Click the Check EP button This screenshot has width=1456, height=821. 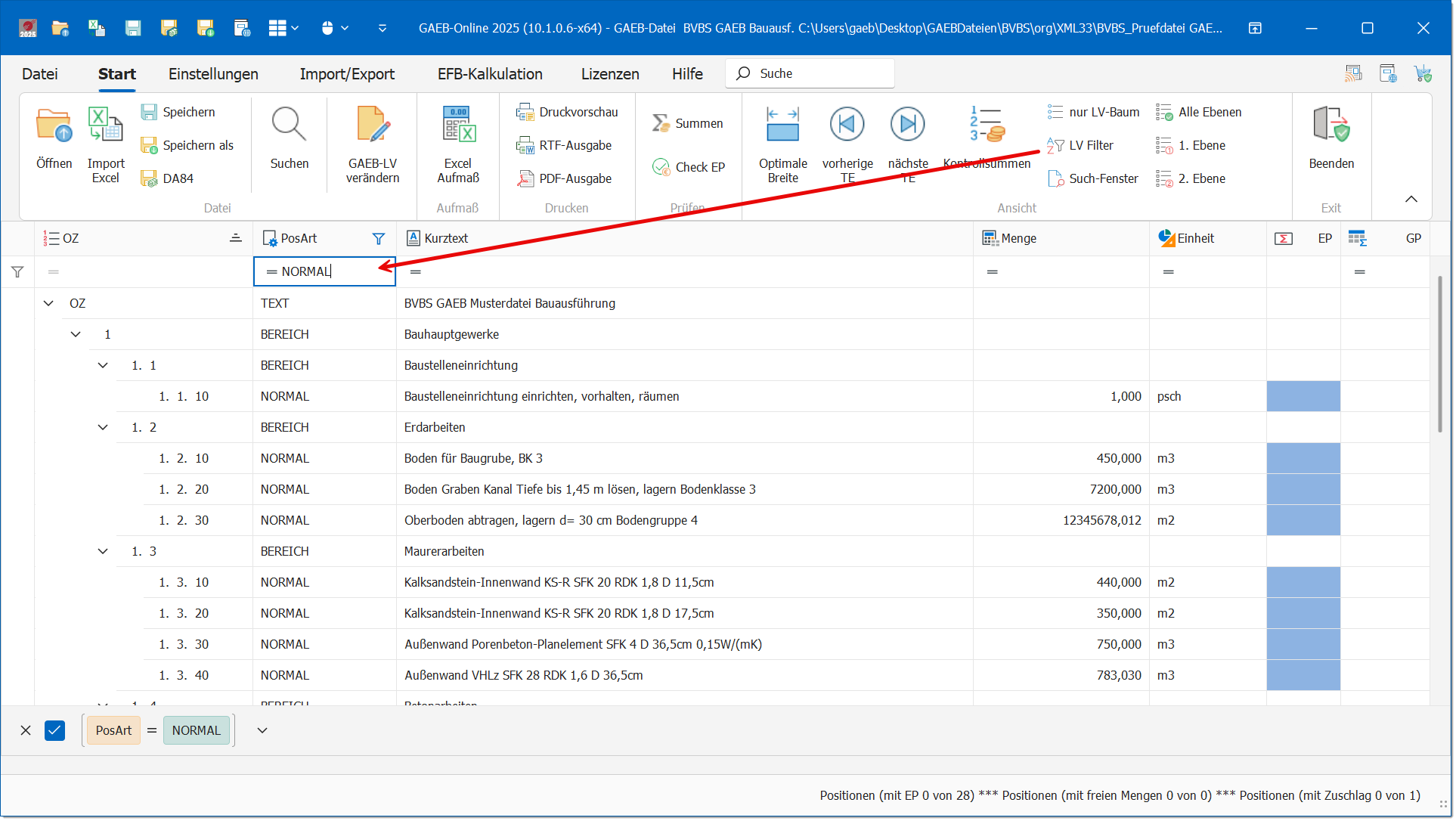point(689,167)
